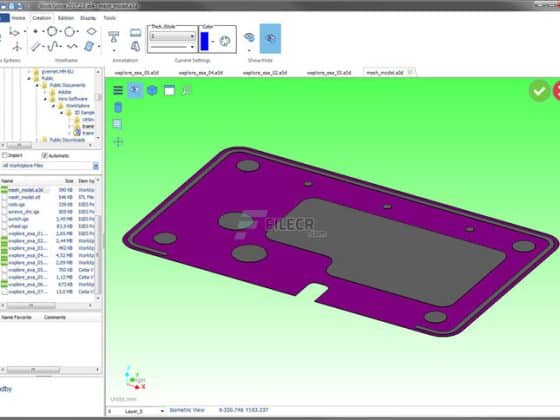Click Isometric View in status bar
This screenshot has height=420, width=560.
187,410
